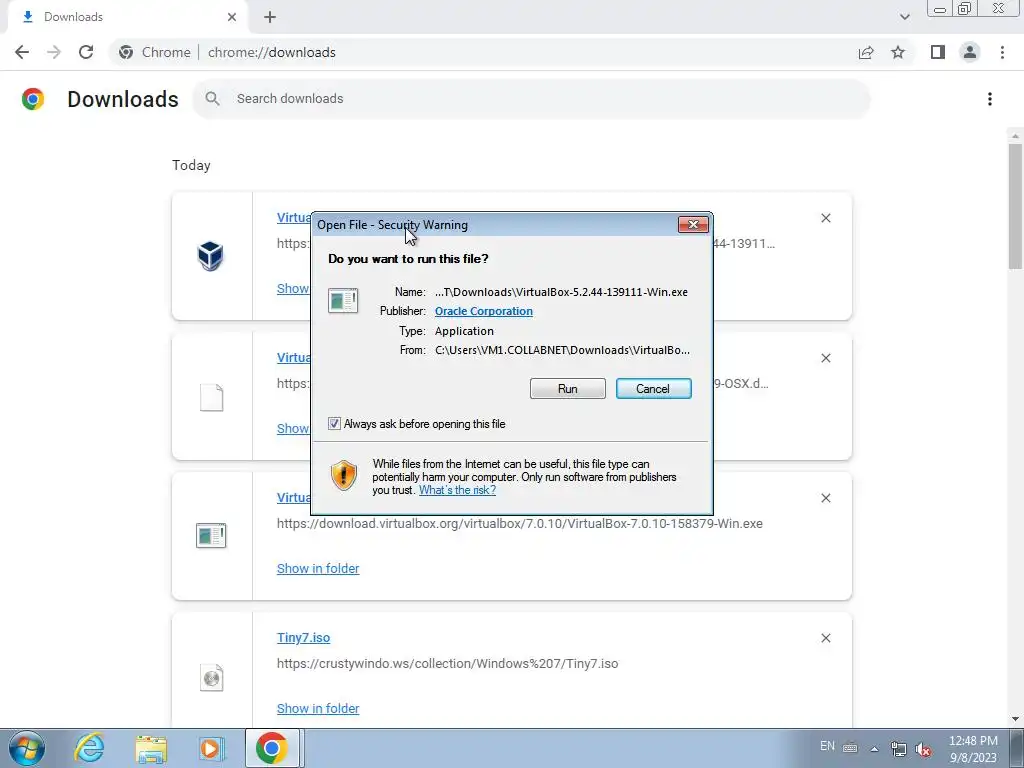This screenshot has width=1024, height=768.
Task: Remove the VirtualBox-7.0.10 entry from list
Action: 825,498
